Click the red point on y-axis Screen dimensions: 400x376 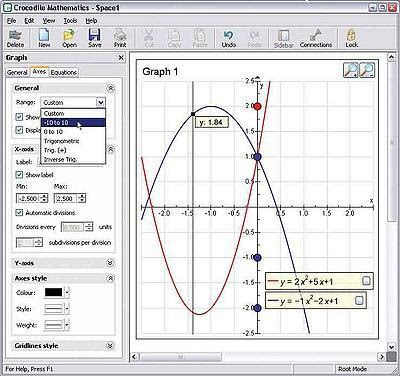(257, 106)
